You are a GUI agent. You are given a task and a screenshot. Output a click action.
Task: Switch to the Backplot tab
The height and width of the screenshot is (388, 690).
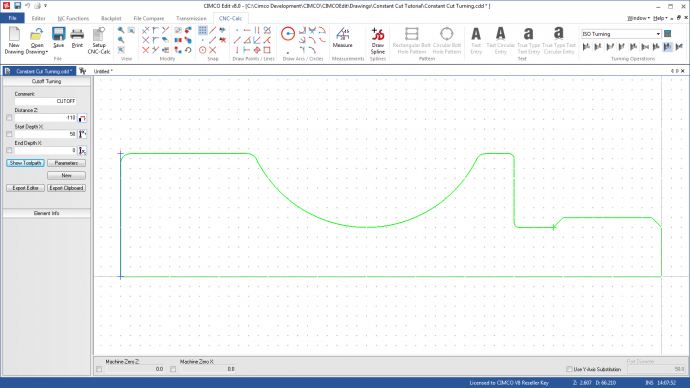[111, 18]
